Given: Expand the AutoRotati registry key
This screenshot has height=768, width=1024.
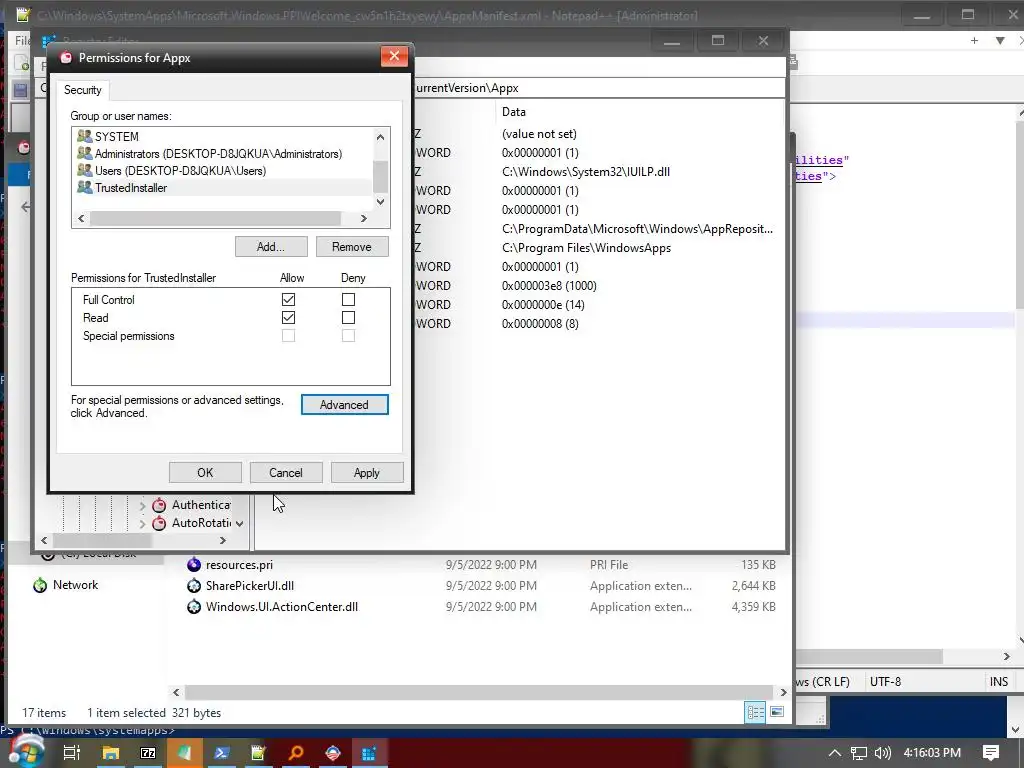Looking at the screenshot, I should pos(142,523).
